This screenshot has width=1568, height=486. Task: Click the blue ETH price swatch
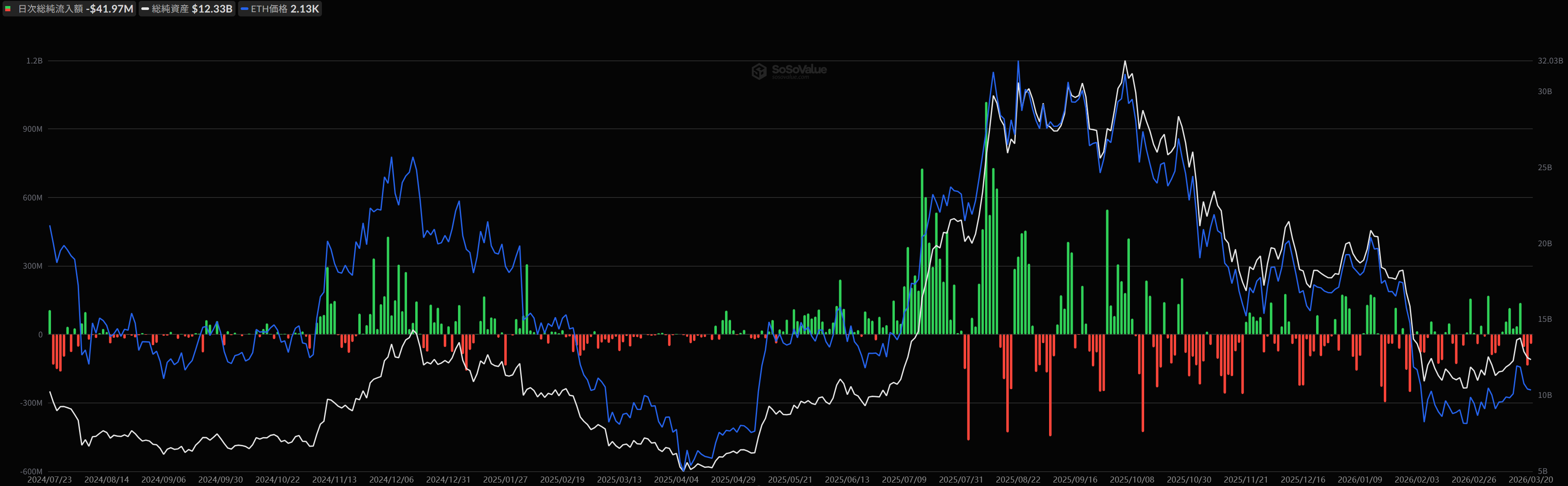(245, 9)
